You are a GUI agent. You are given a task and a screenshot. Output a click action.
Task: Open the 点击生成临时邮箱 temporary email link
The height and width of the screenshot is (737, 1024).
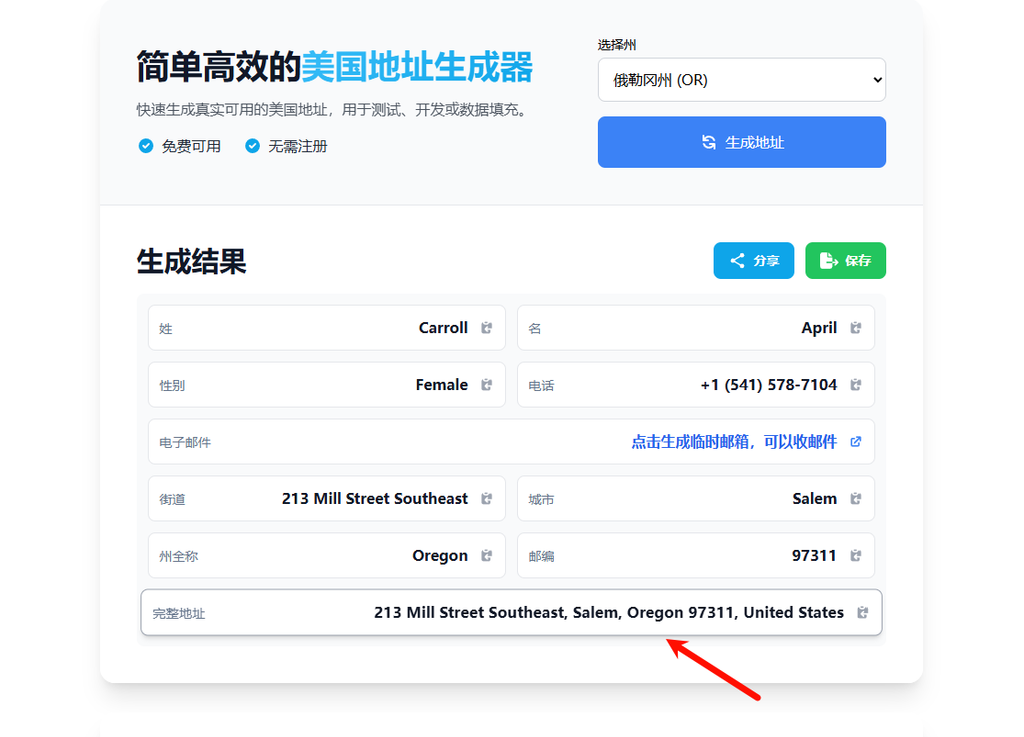click(734, 442)
